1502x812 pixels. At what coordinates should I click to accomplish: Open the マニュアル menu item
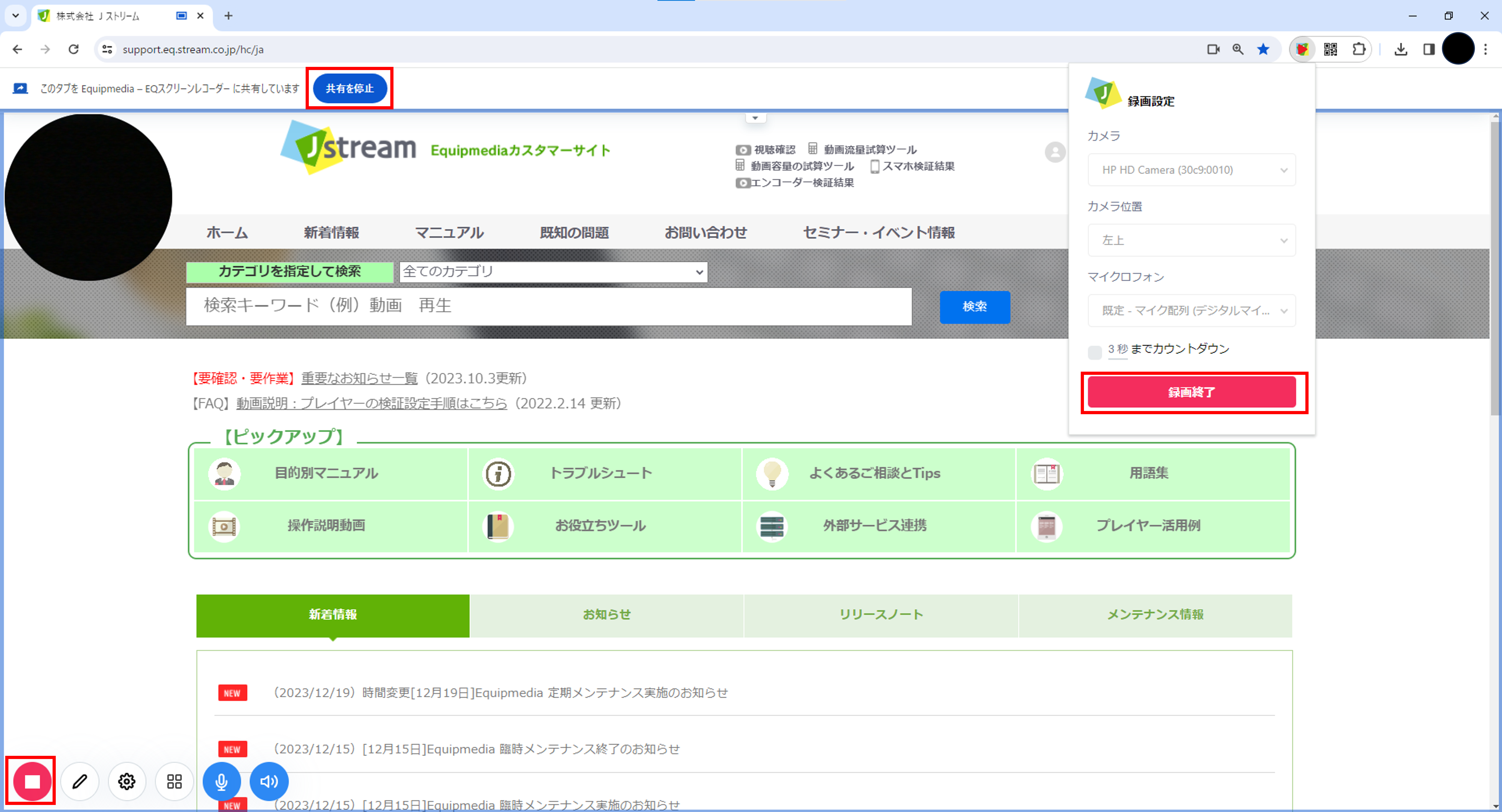point(449,233)
